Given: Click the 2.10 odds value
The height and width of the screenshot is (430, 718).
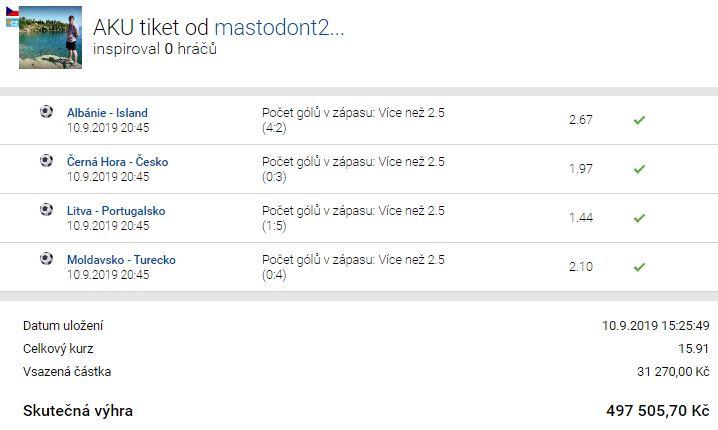Looking at the screenshot, I should coord(581,267).
